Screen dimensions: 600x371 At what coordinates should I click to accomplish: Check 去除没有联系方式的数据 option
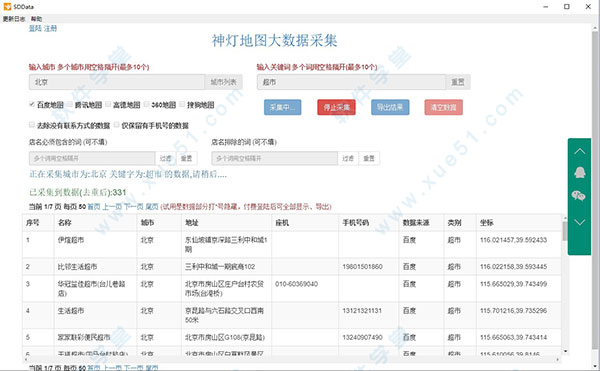[32, 125]
